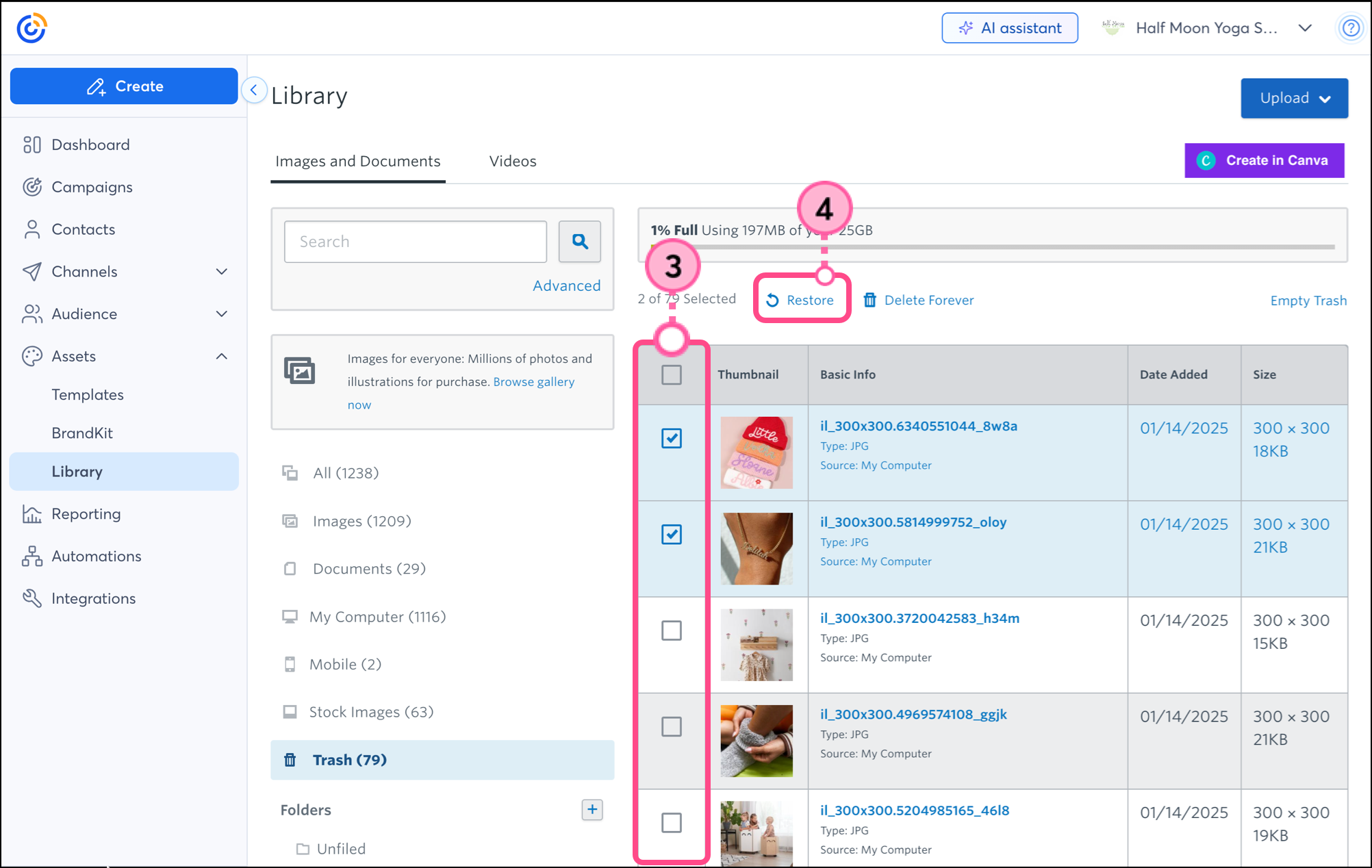Check the il_300x300.3720042583_h34m image checkbox
This screenshot has height=868, width=1372.
(672, 630)
